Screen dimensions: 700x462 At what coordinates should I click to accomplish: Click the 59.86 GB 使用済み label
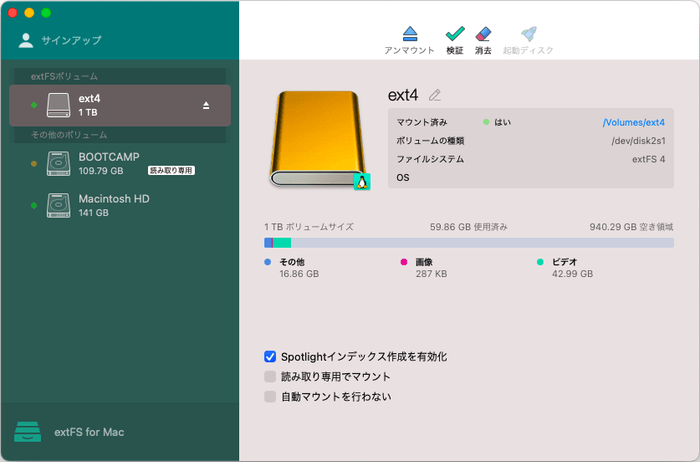pyautogui.click(x=469, y=227)
